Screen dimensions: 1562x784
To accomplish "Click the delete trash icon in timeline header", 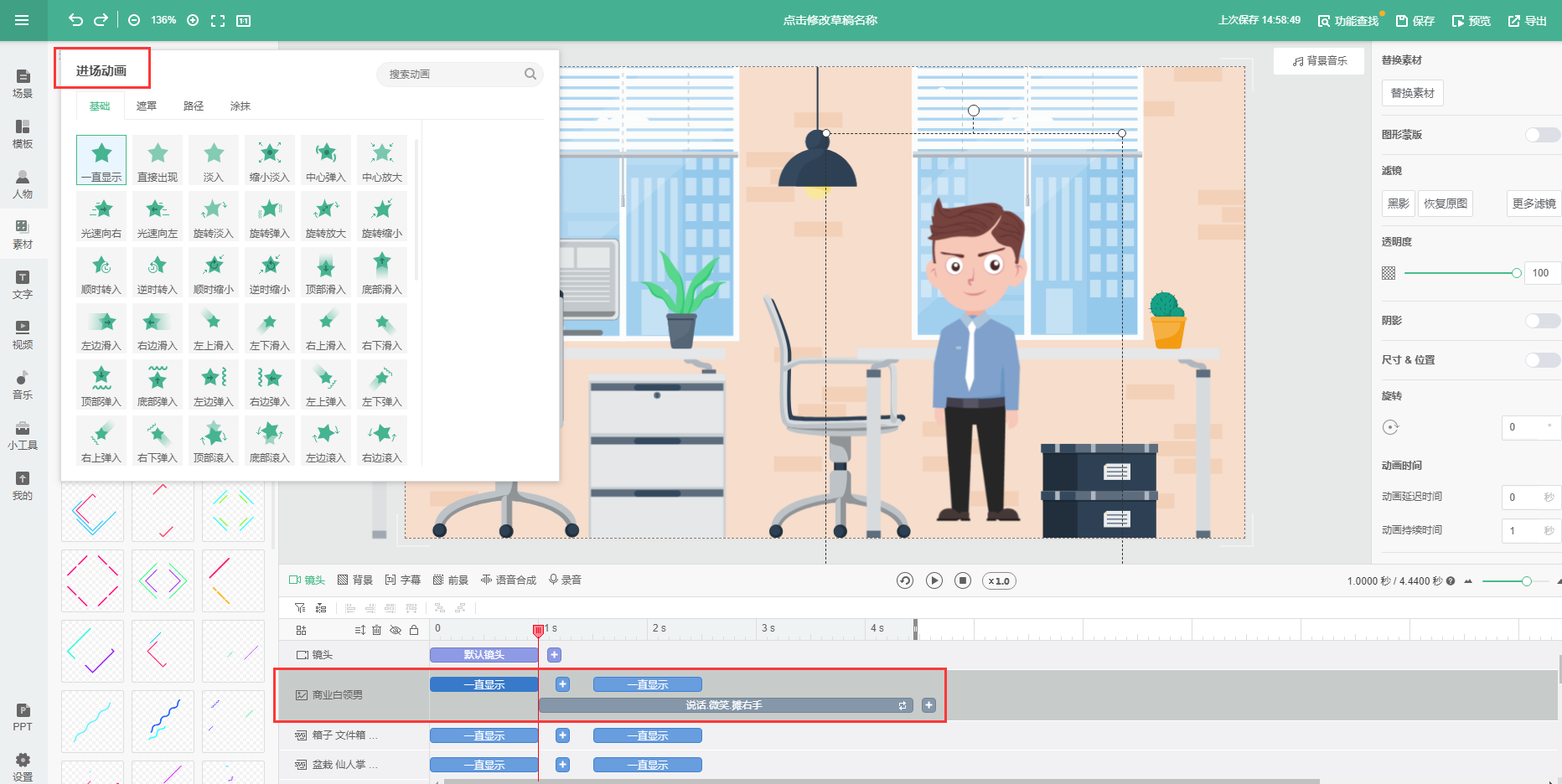I will (x=377, y=630).
